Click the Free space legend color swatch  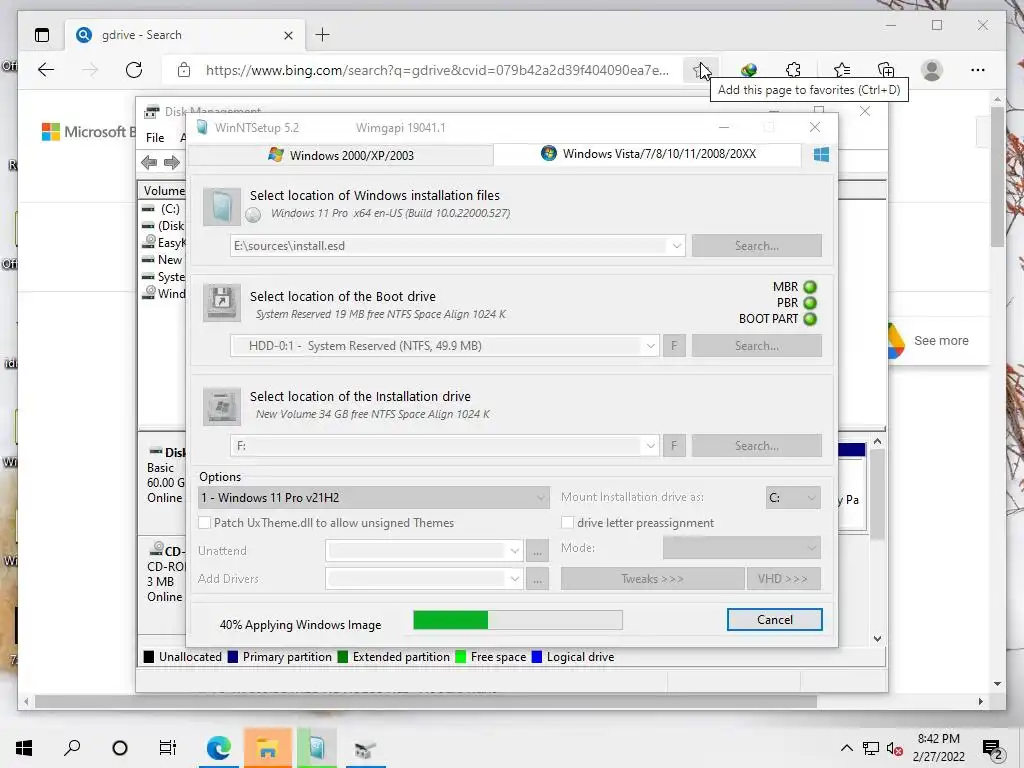(x=460, y=657)
